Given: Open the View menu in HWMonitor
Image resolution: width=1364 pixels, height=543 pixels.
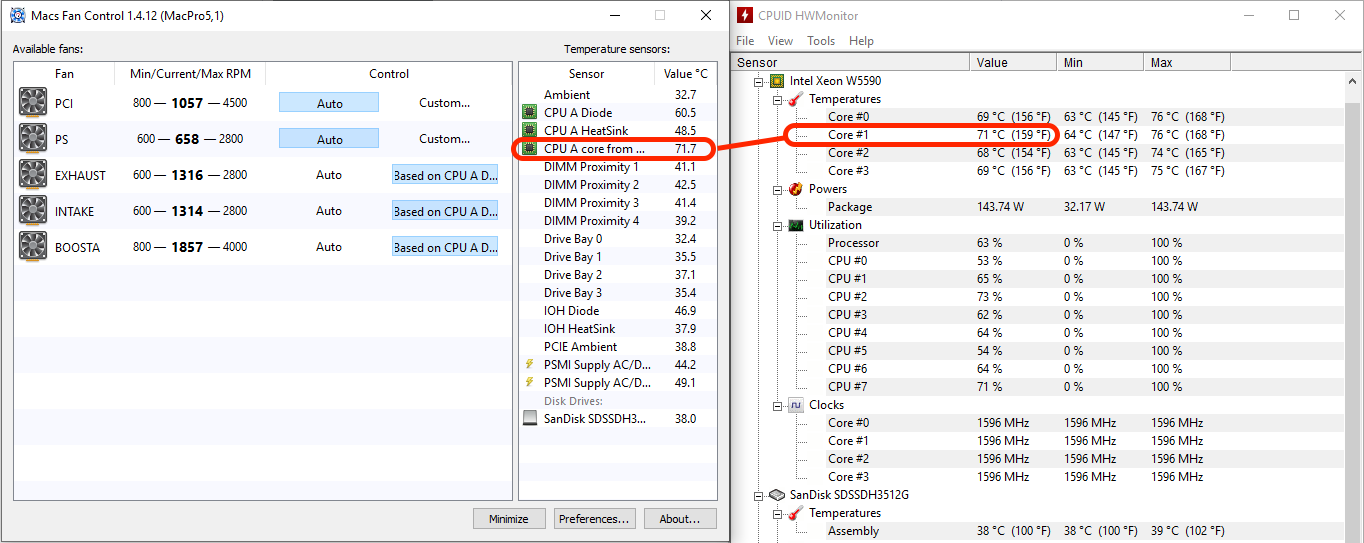Looking at the screenshot, I should pos(780,41).
